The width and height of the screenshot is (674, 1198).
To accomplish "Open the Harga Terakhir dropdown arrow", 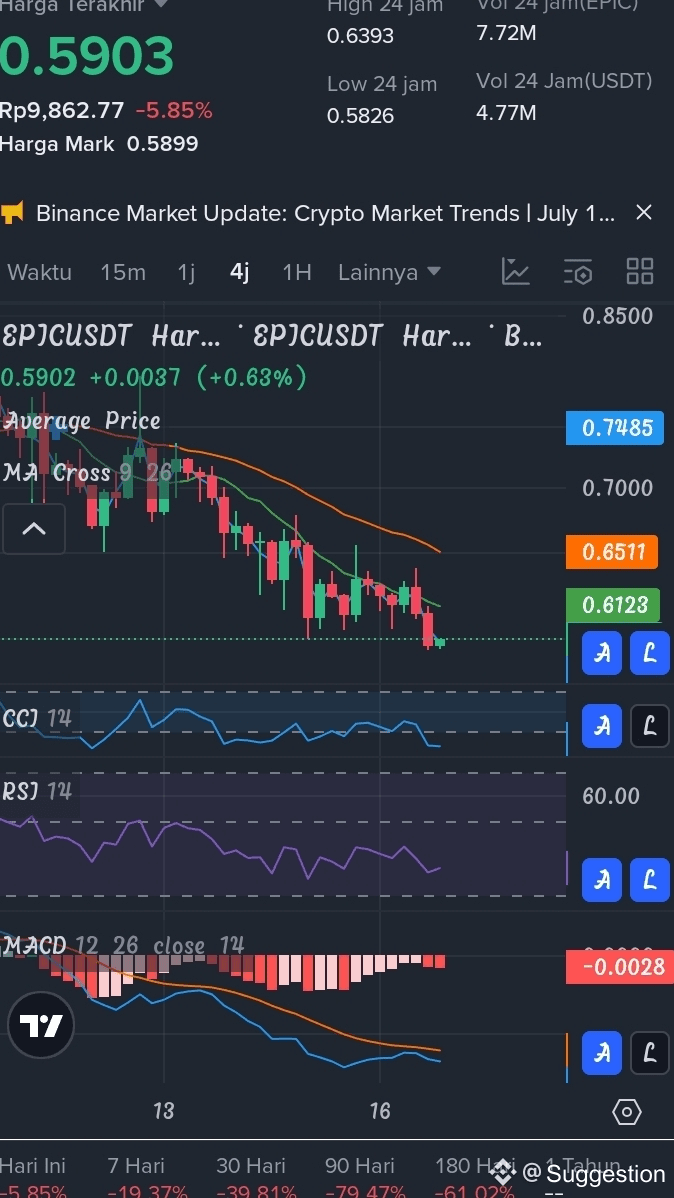I will coord(161,4).
